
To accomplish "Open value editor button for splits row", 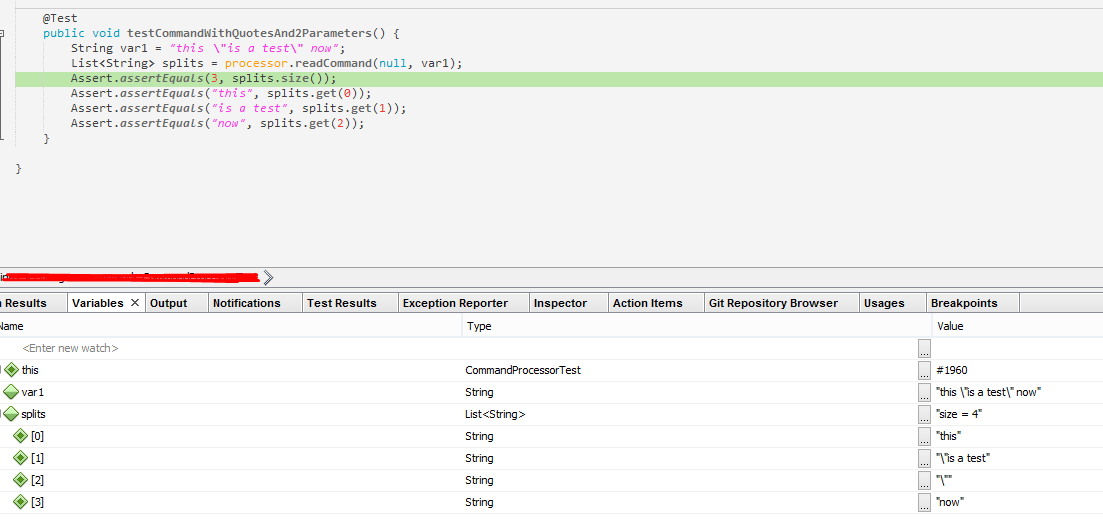I will coord(924,414).
